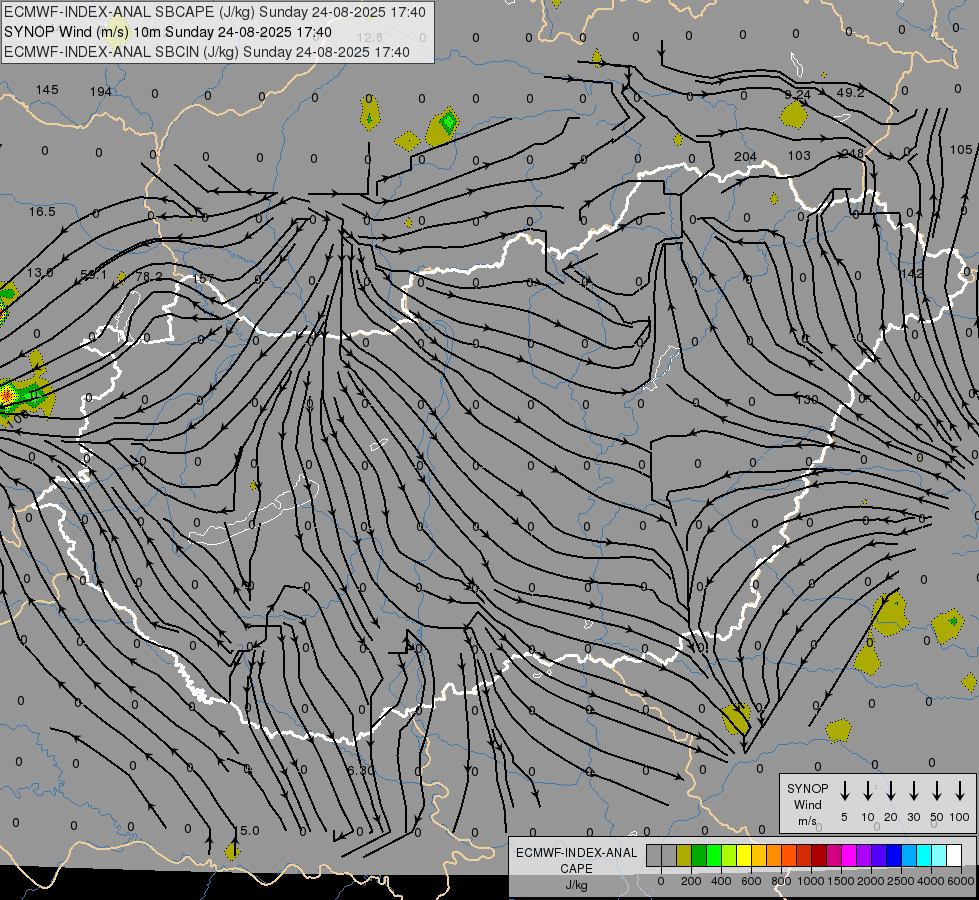Screen dimensions: 979x900
Task: Select the bright green CAPE legend swatch
Action: click(x=714, y=855)
